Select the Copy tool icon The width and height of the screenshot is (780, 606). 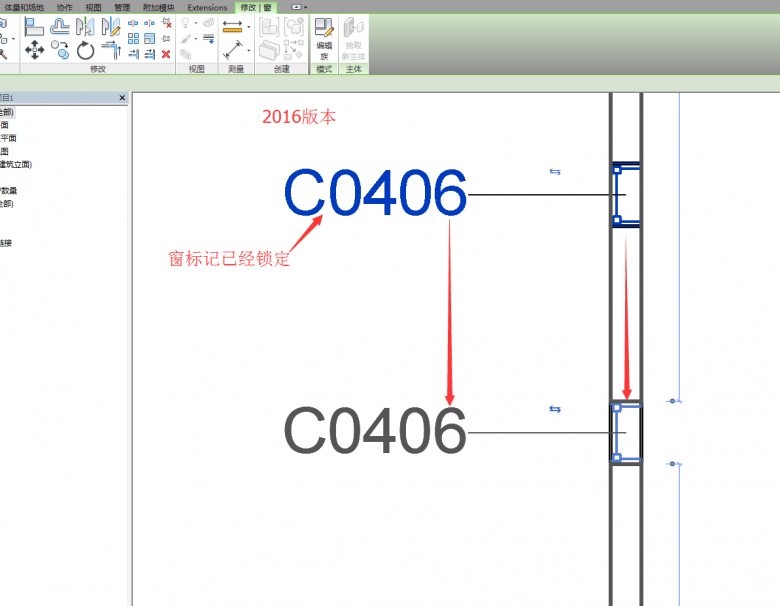click(60, 49)
